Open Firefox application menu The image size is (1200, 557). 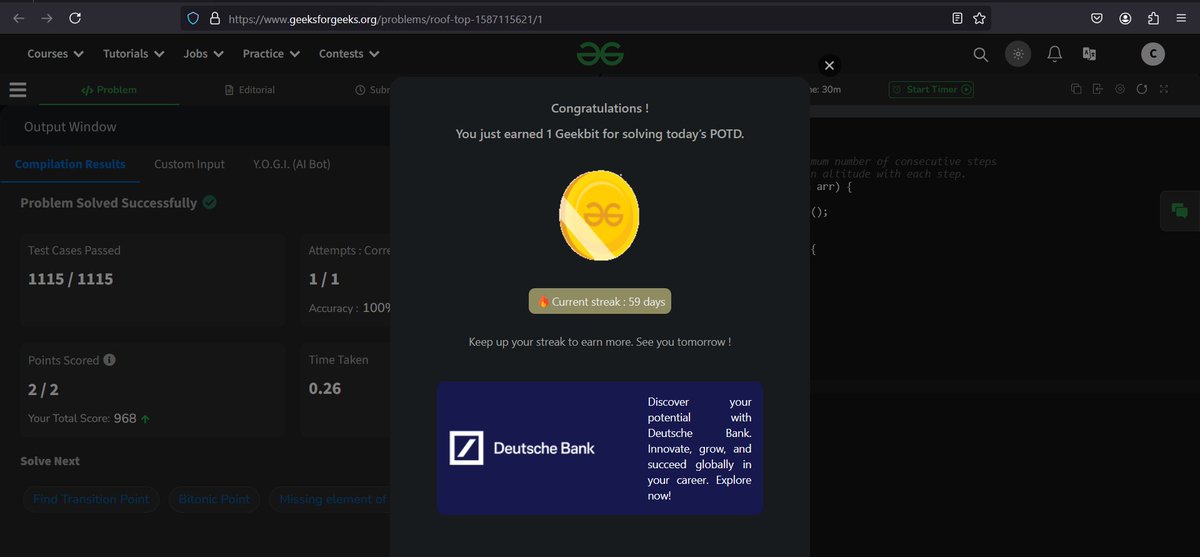pyautogui.click(x=1181, y=18)
